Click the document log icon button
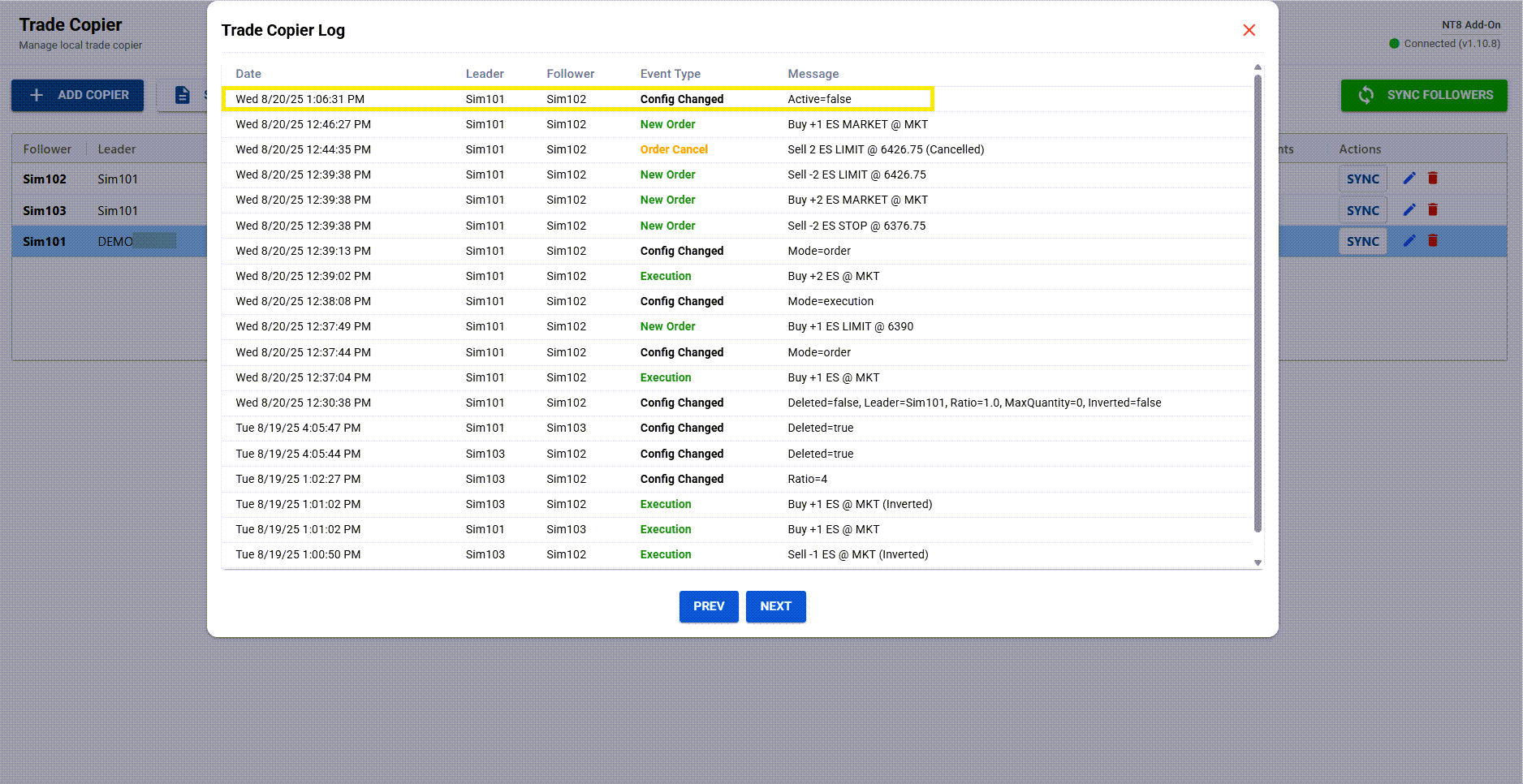Screen dimensions: 1523x784 click(x=183, y=95)
